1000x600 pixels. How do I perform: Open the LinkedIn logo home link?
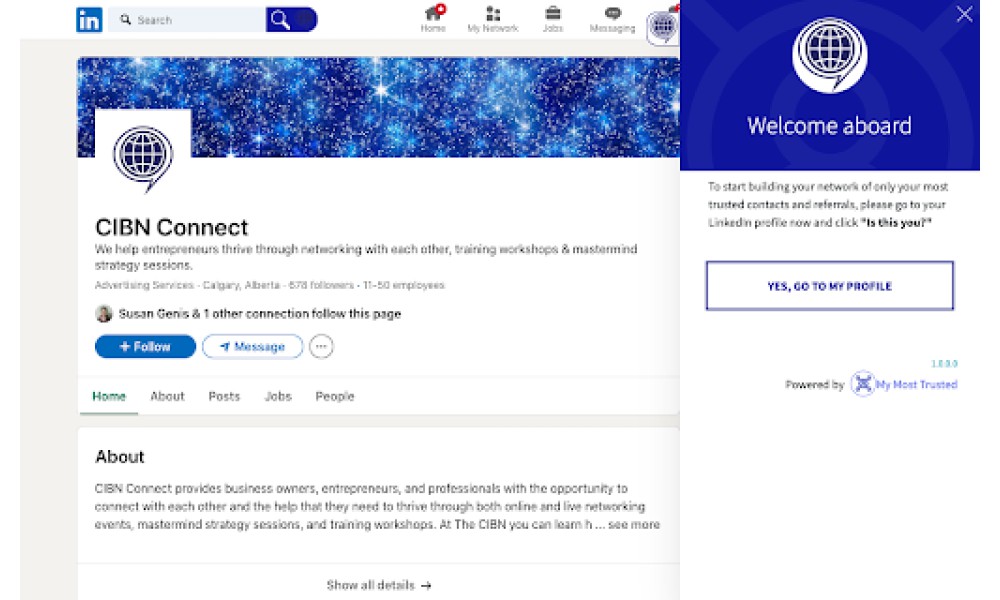point(89,20)
